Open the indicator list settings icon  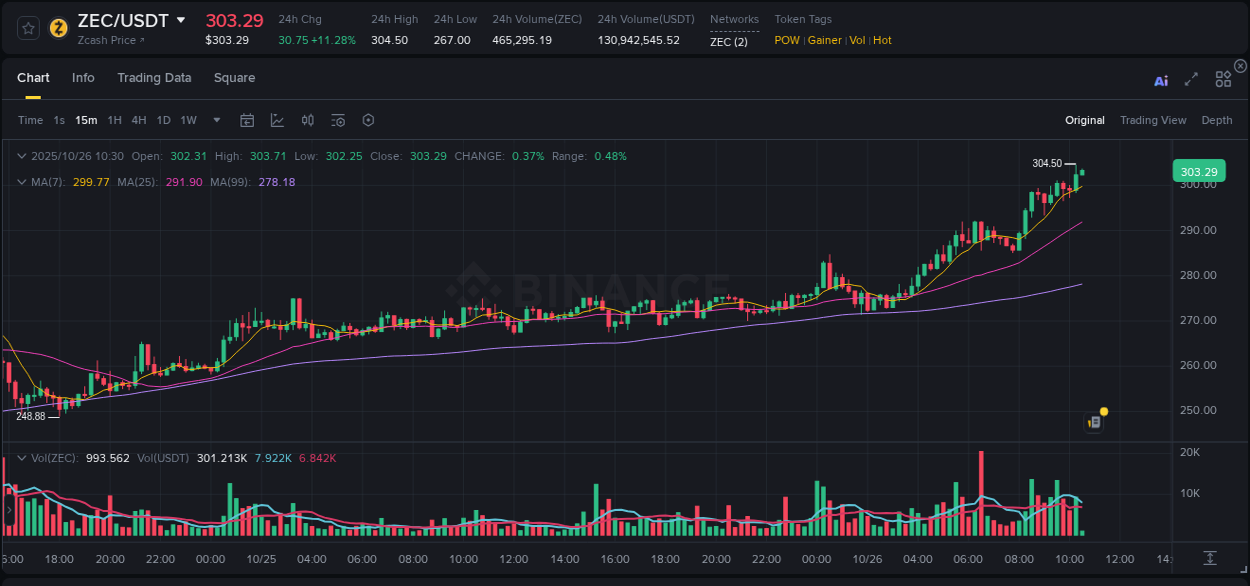pyautogui.click(x=338, y=120)
